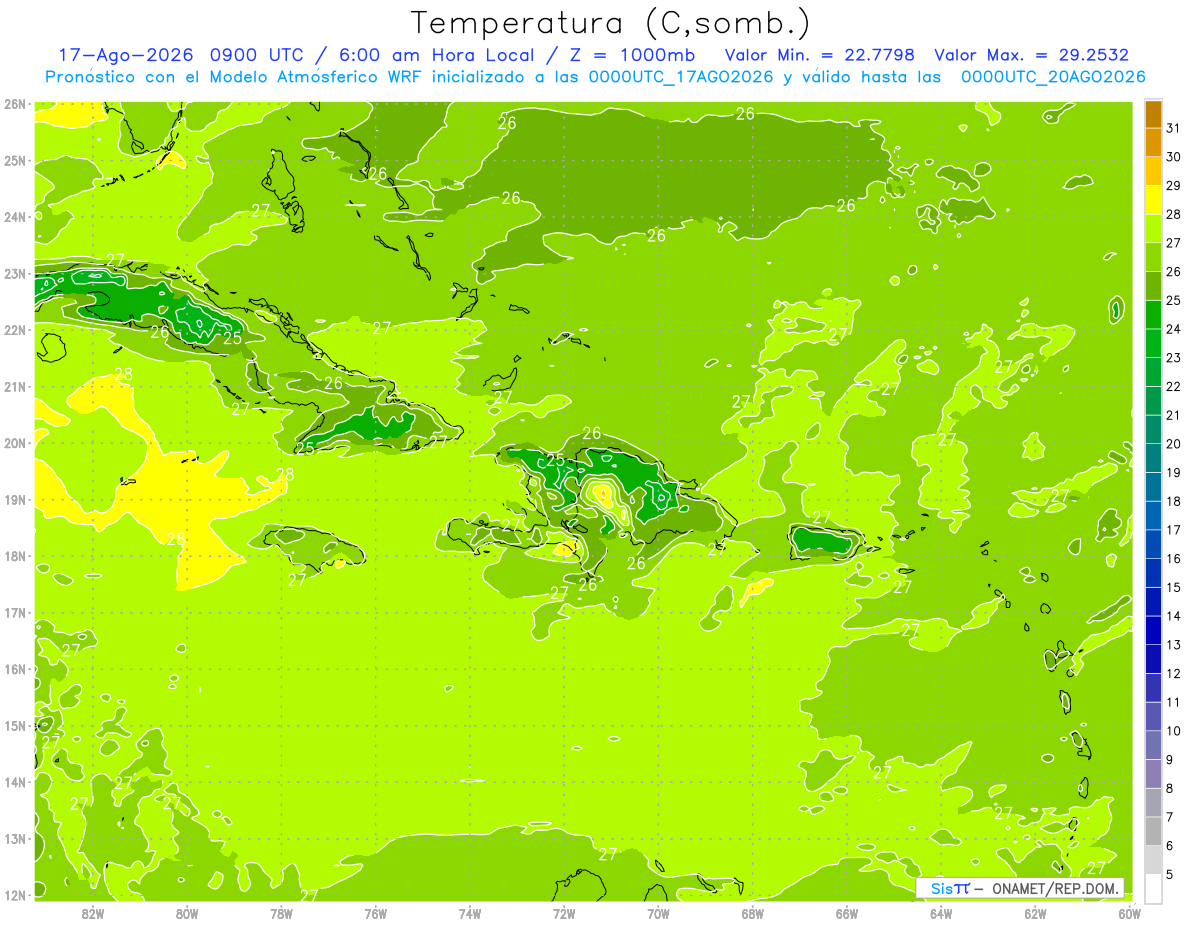Image resolution: width=1200 pixels, height=927 pixels.
Task: Click the latitude label '22N'
Action: coord(14,330)
